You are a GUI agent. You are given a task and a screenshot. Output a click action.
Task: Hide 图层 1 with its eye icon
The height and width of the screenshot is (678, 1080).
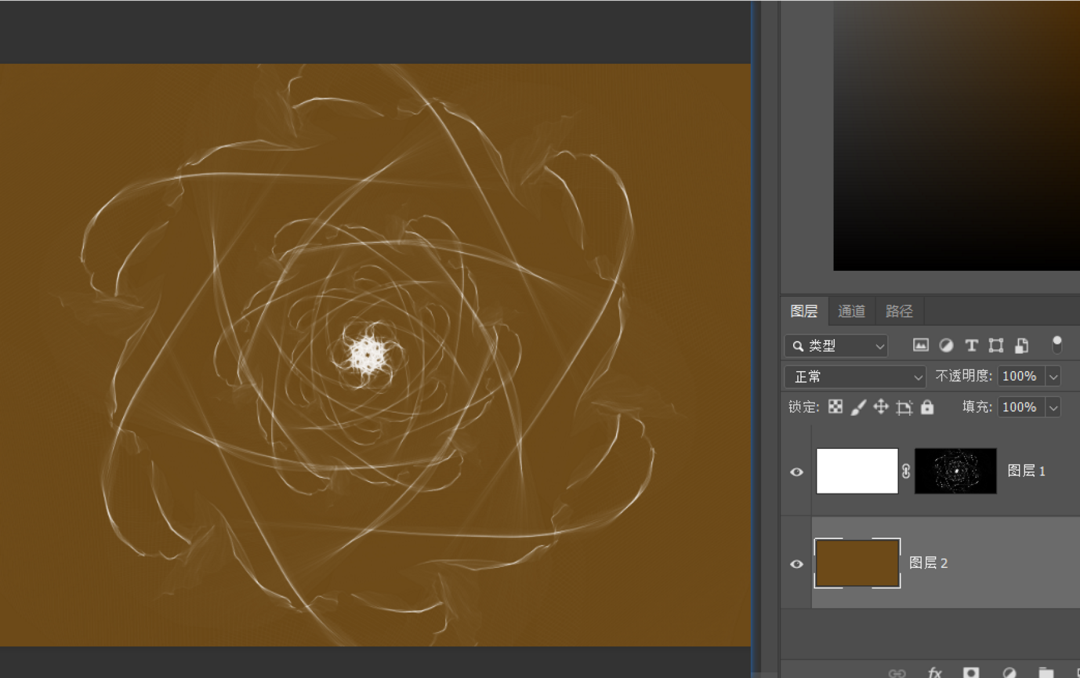point(797,472)
